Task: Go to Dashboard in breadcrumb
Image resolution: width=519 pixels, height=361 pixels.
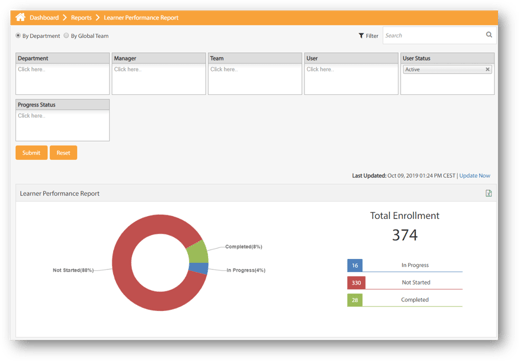Action: (x=44, y=18)
